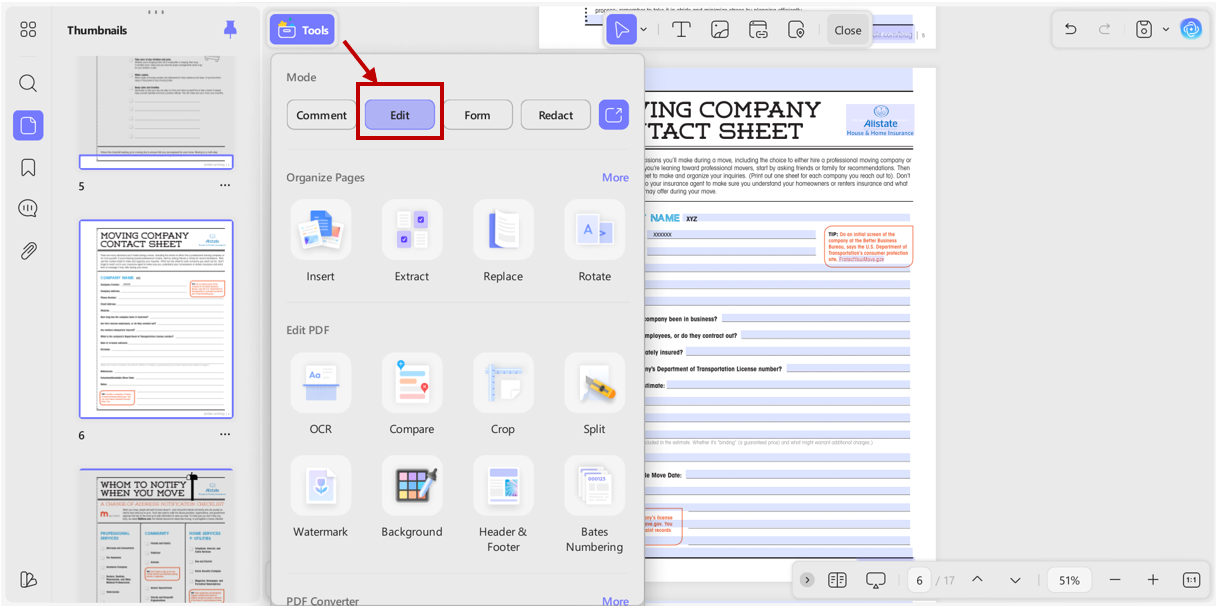Click the Thumbnails panel title
The image size is (1216, 606).
(x=97, y=30)
